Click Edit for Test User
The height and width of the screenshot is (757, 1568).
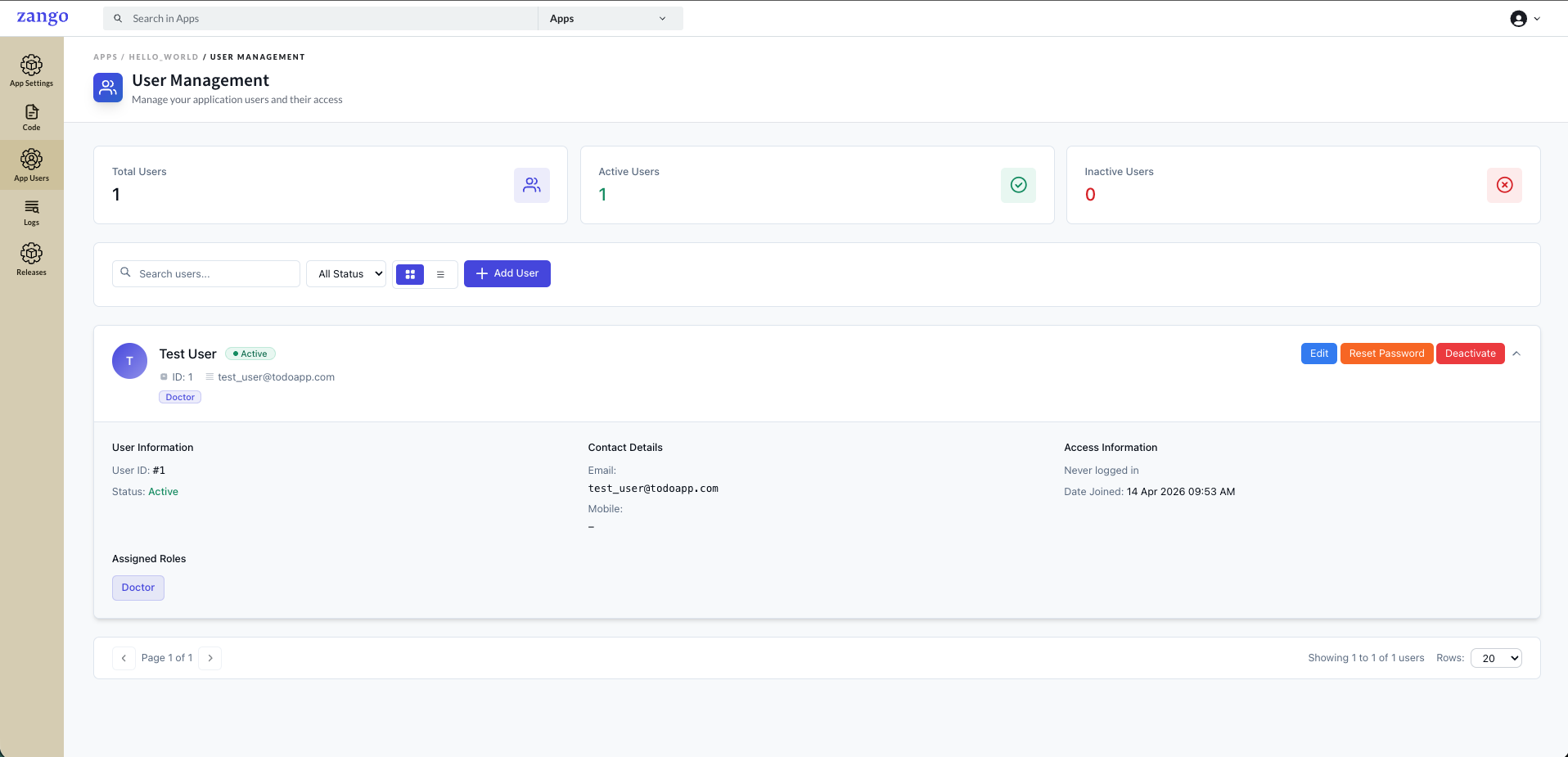1318,354
